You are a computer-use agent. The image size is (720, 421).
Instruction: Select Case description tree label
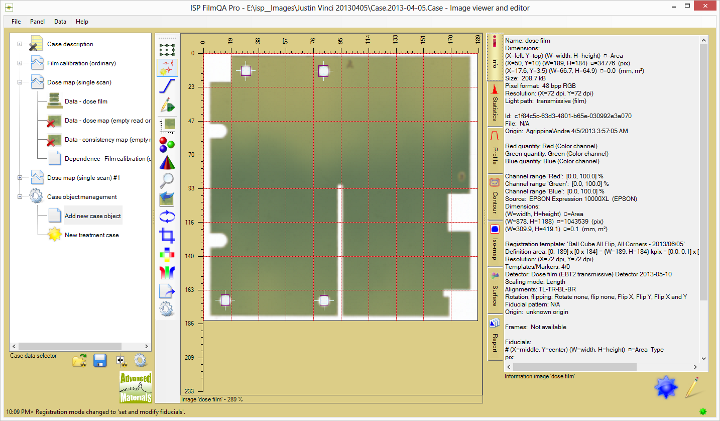coord(70,44)
